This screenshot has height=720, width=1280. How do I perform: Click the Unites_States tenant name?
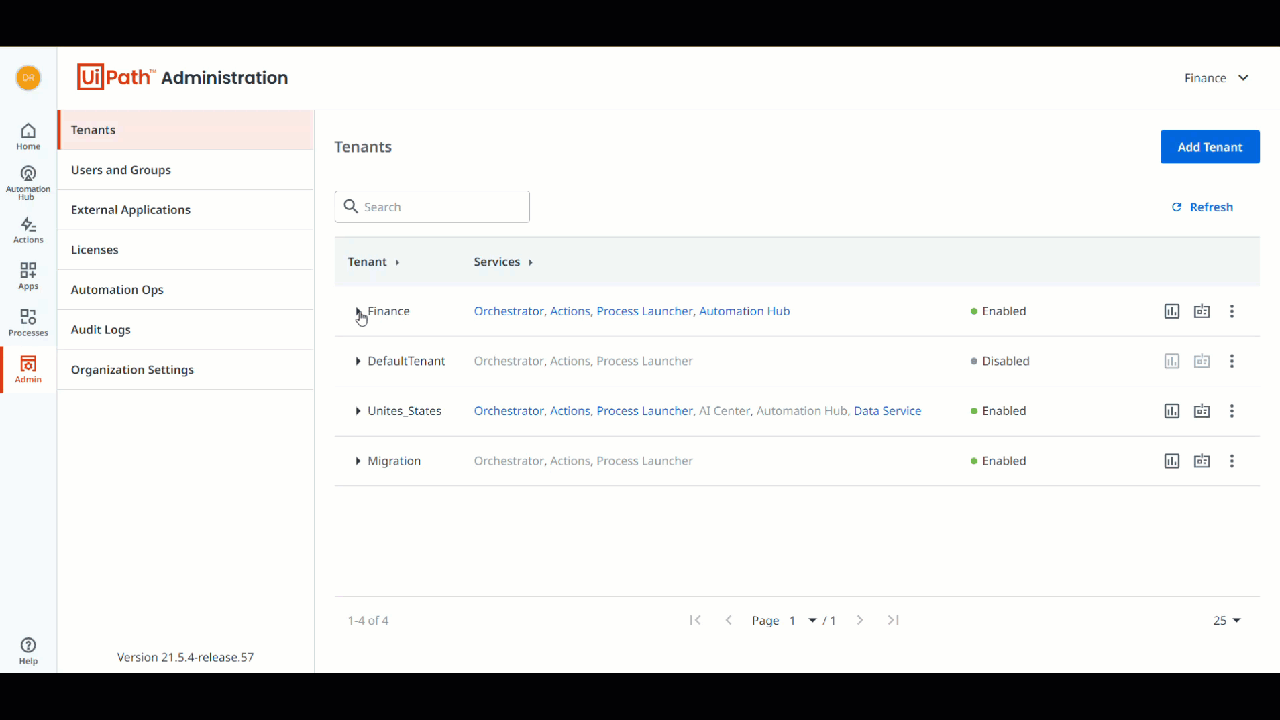pos(404,411)
